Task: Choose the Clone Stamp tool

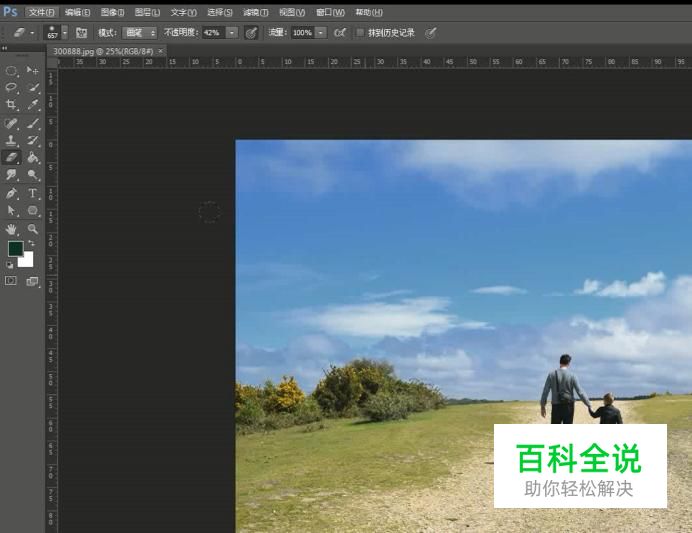Action: (12, 140)
